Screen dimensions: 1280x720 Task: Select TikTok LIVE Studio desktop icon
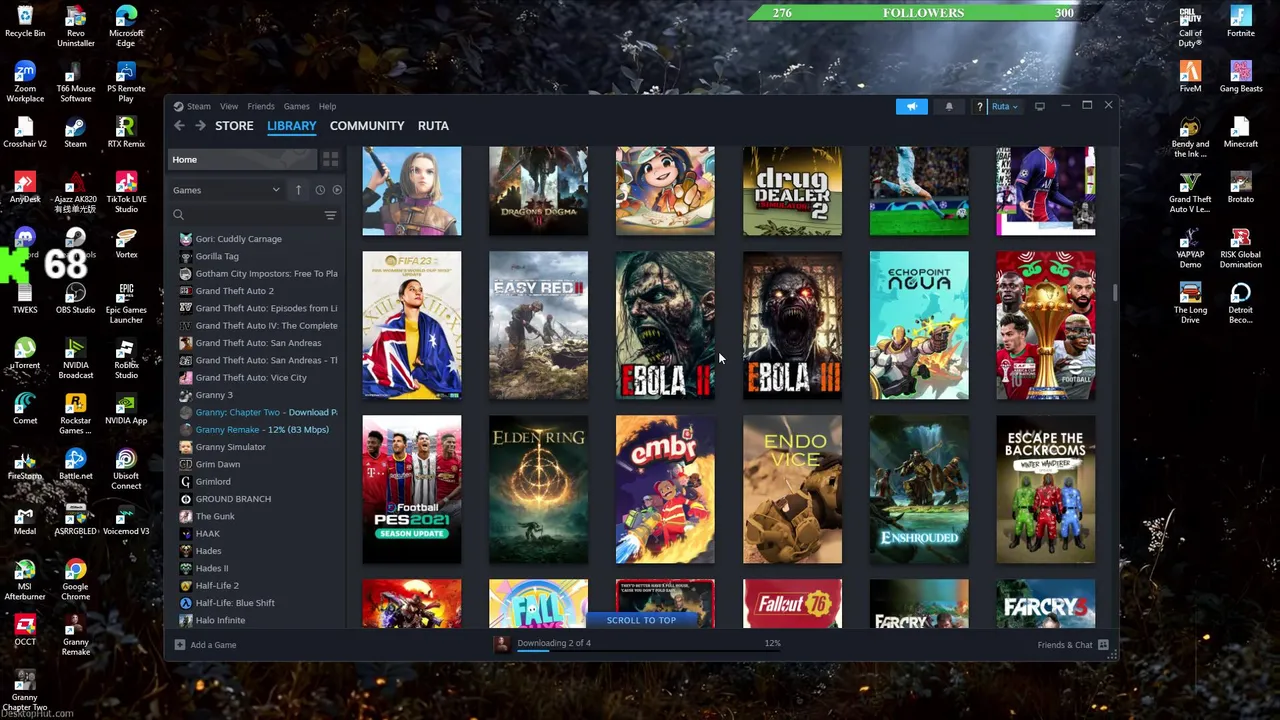[126, 193]
